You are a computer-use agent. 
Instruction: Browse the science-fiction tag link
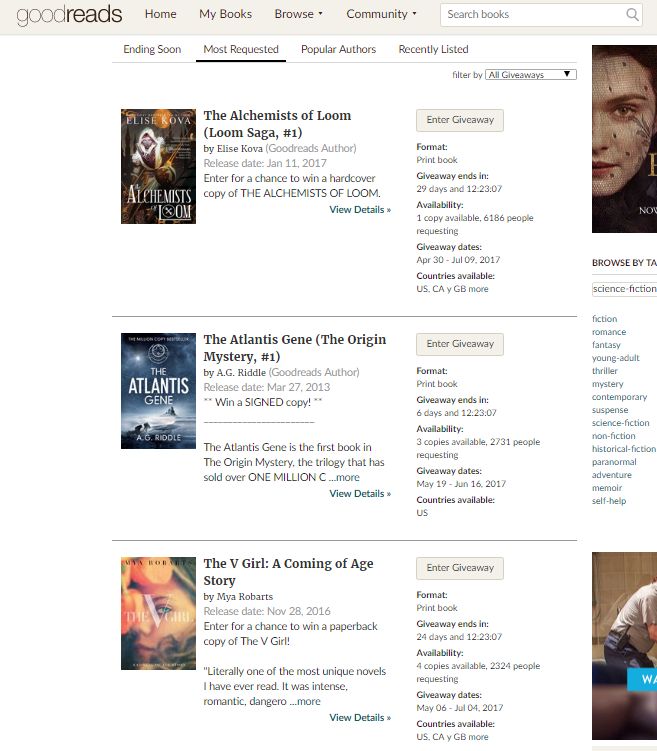pos(621,423)
